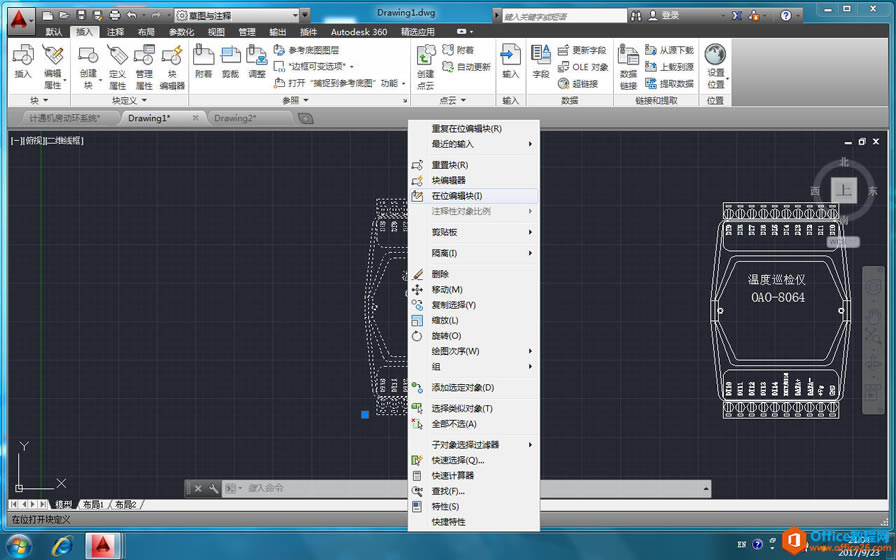Image resolution: width=896 pixels, height=560 pixels.
Task: Expand the Draw Order (绘图次序) submenu
Action: [474, 351]
